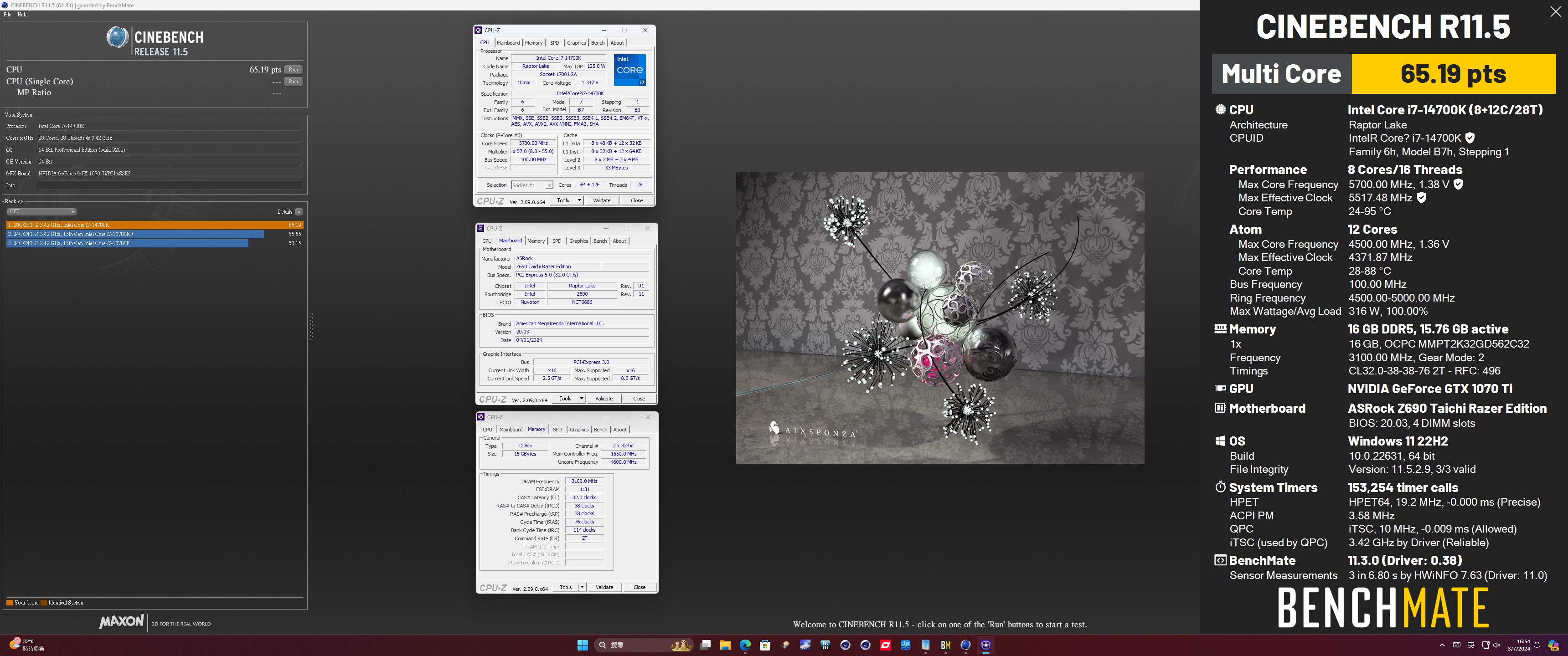Click the blue globe taskbar icon
Image resolution: width=1568 pixels, height=656 pixels.
pyautogui.click(x=965, y=645)
